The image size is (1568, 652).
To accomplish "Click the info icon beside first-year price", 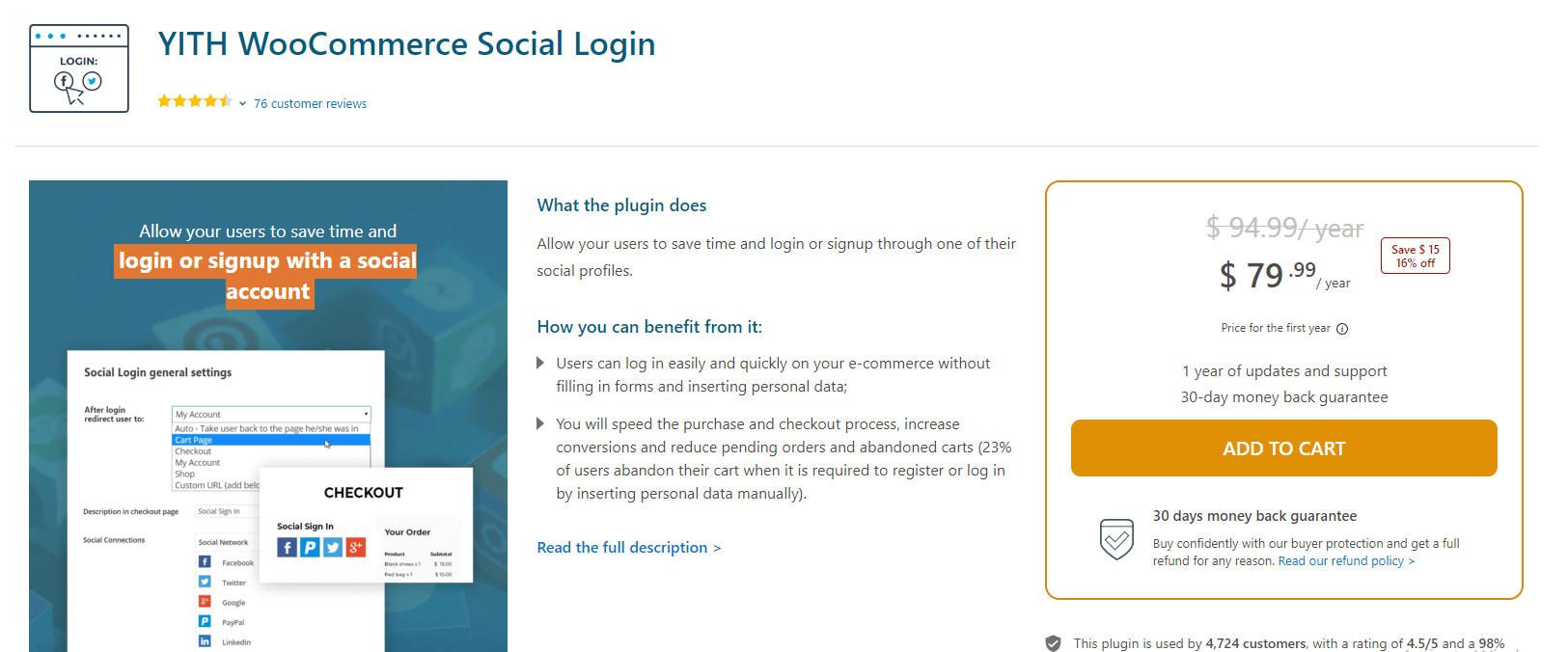I will [x=1342, y=329].
